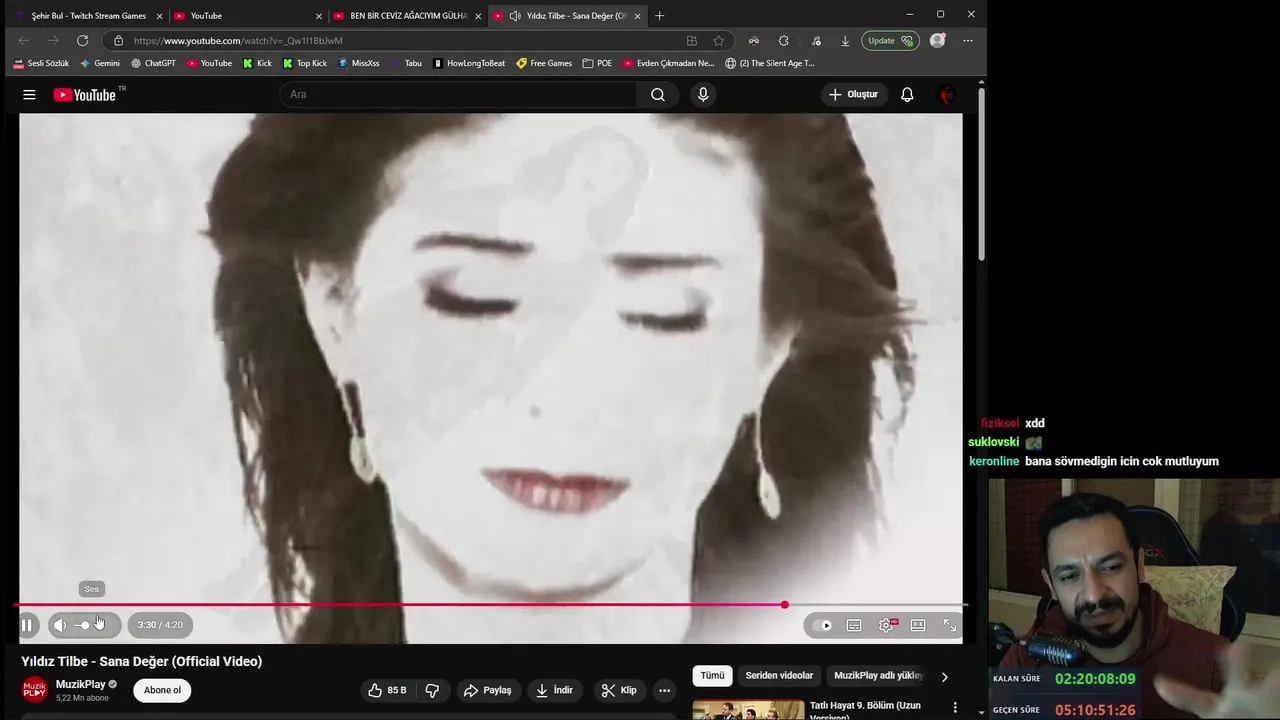
Task: Open the MuzikPlay channel avatar
Action: click(35, 690)
